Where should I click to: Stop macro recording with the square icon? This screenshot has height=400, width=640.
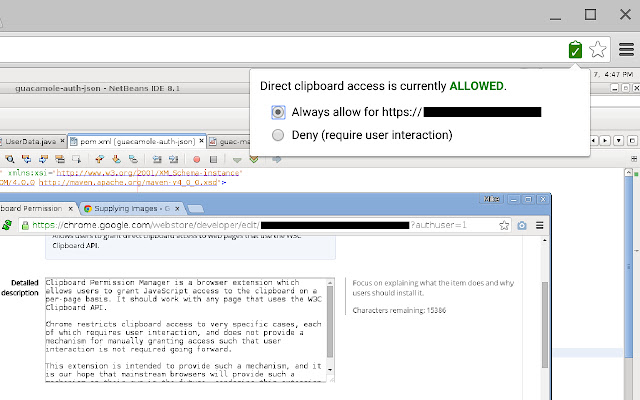213,159
